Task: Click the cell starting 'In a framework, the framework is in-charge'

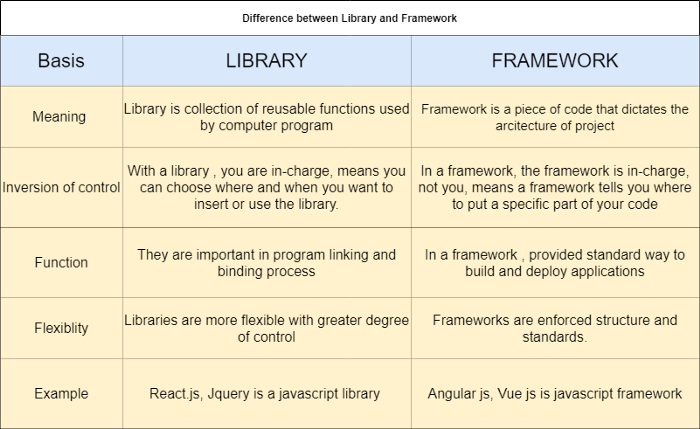Action: pyautogui.click(x=554, y=187)
